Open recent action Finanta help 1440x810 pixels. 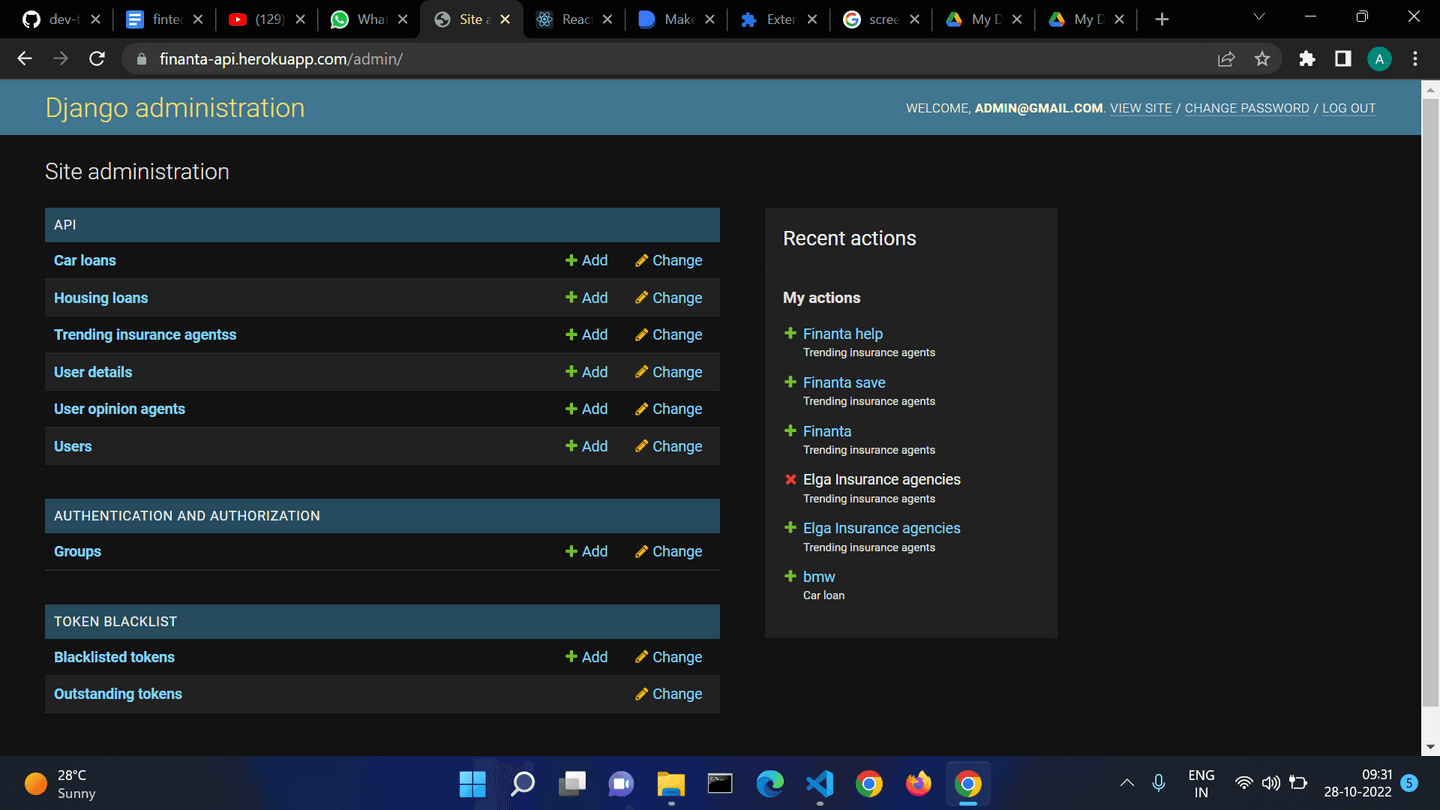[x=843, y=334]
